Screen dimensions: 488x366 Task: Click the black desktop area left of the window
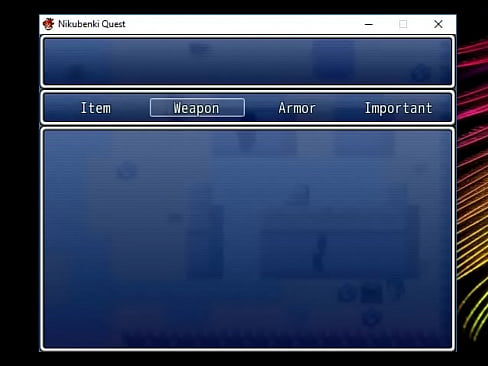pos(19,183)
